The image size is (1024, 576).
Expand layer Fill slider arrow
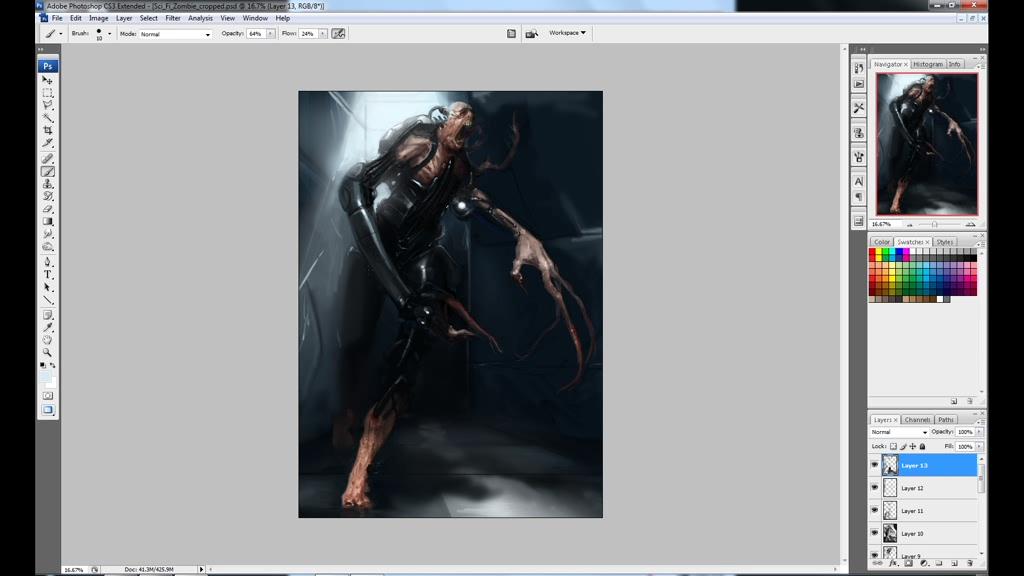(979, 447)
